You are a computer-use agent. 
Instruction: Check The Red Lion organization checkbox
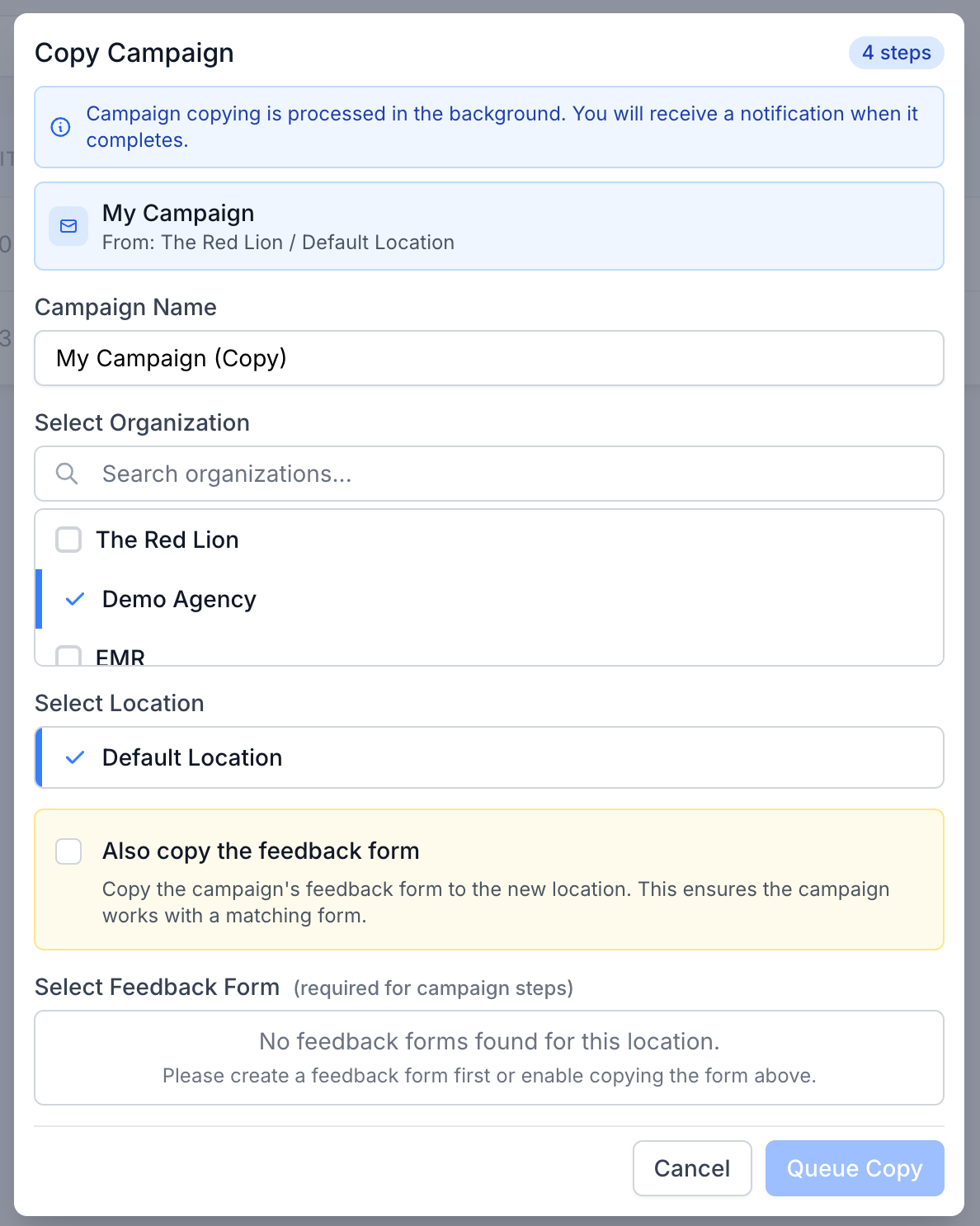pos(68,540)
